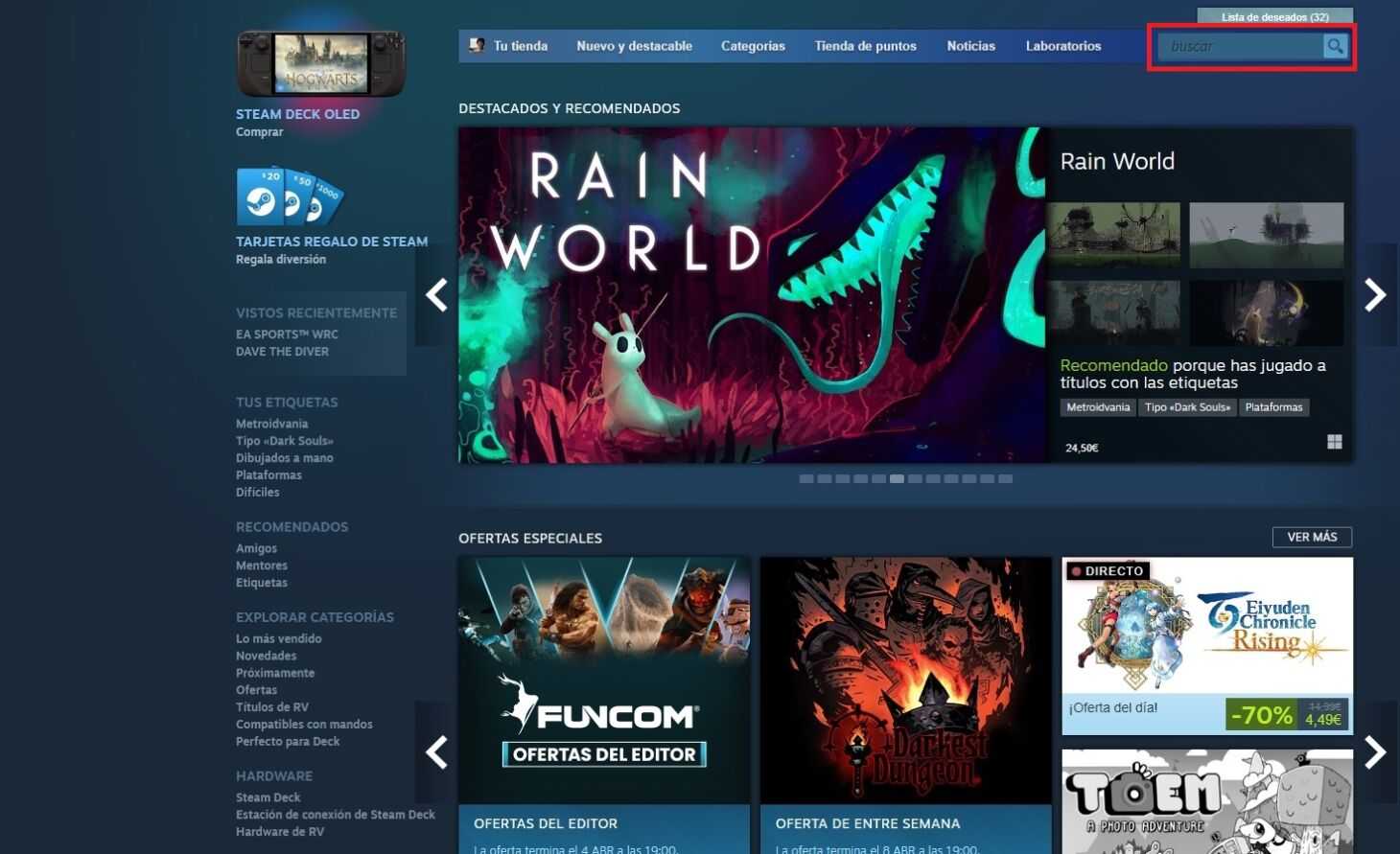This screenshot has height=854, width=1400.
Task: Go to previous featured game arrow
Action: (436, 295)
